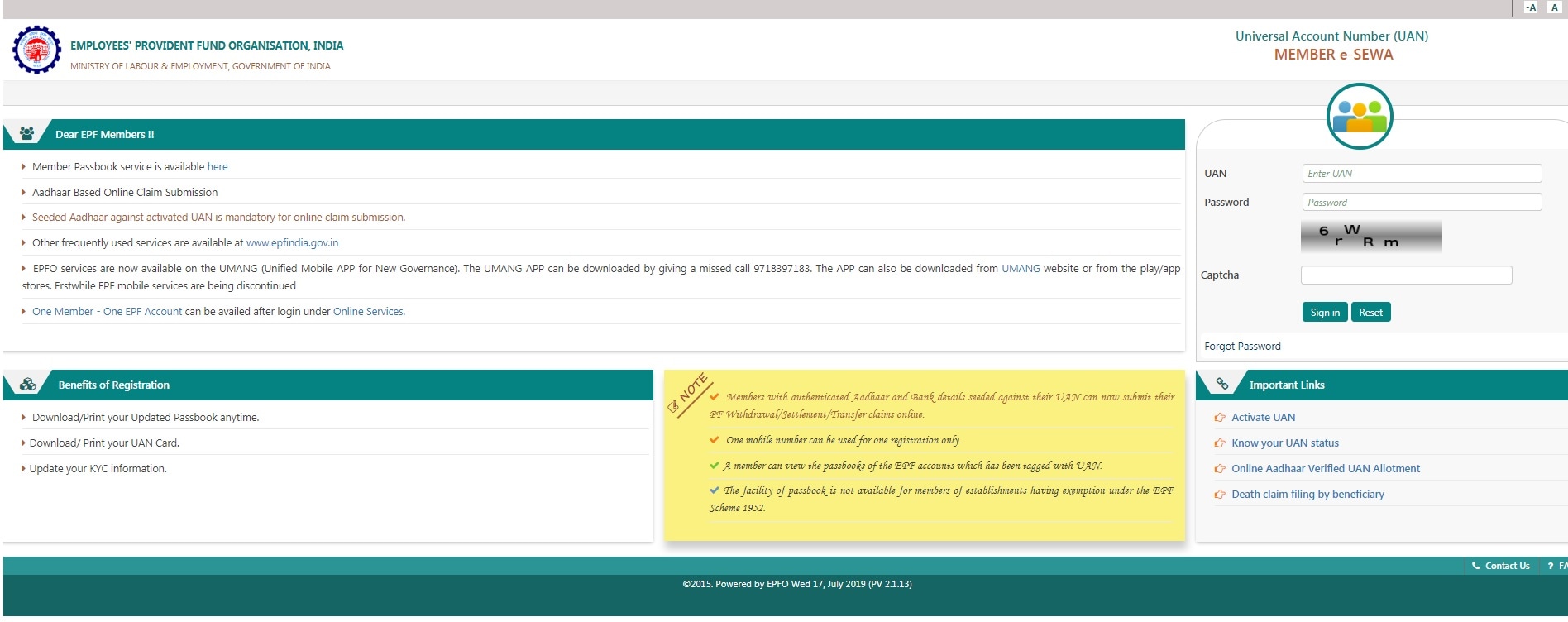Click the Reset button
The image size is (1568, 622).
(1370, 312)
